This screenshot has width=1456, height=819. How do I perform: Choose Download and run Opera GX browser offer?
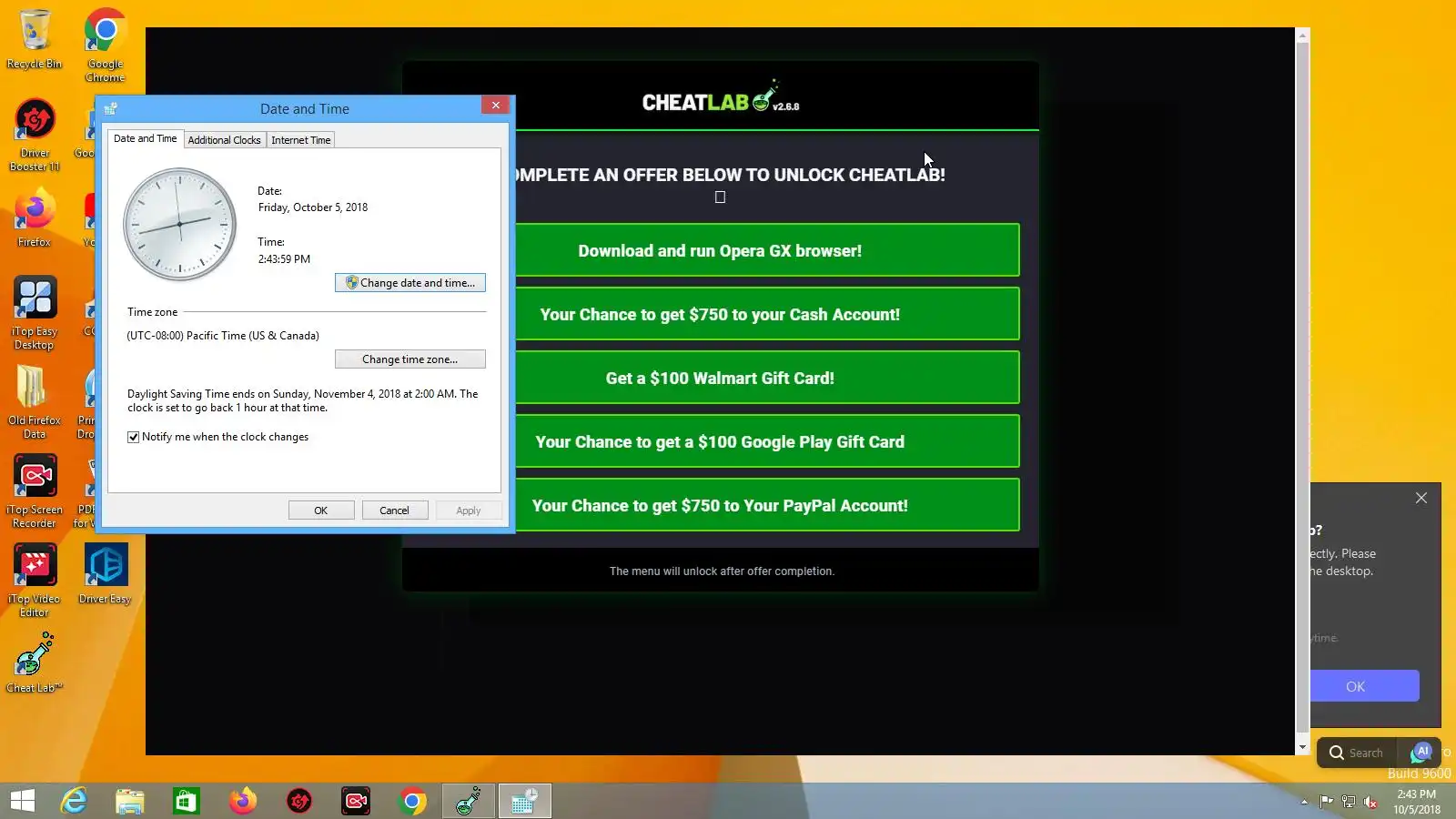[x=767, y=250]
